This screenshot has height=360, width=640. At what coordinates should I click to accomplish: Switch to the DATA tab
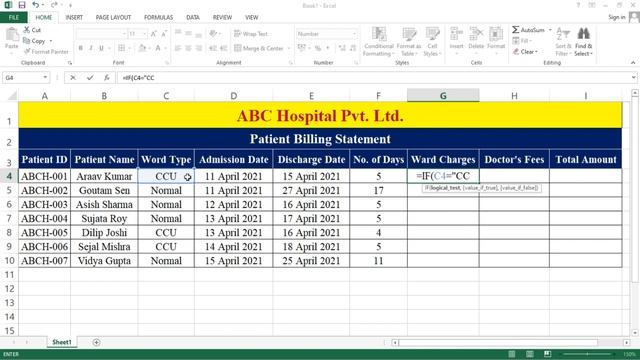193,18
